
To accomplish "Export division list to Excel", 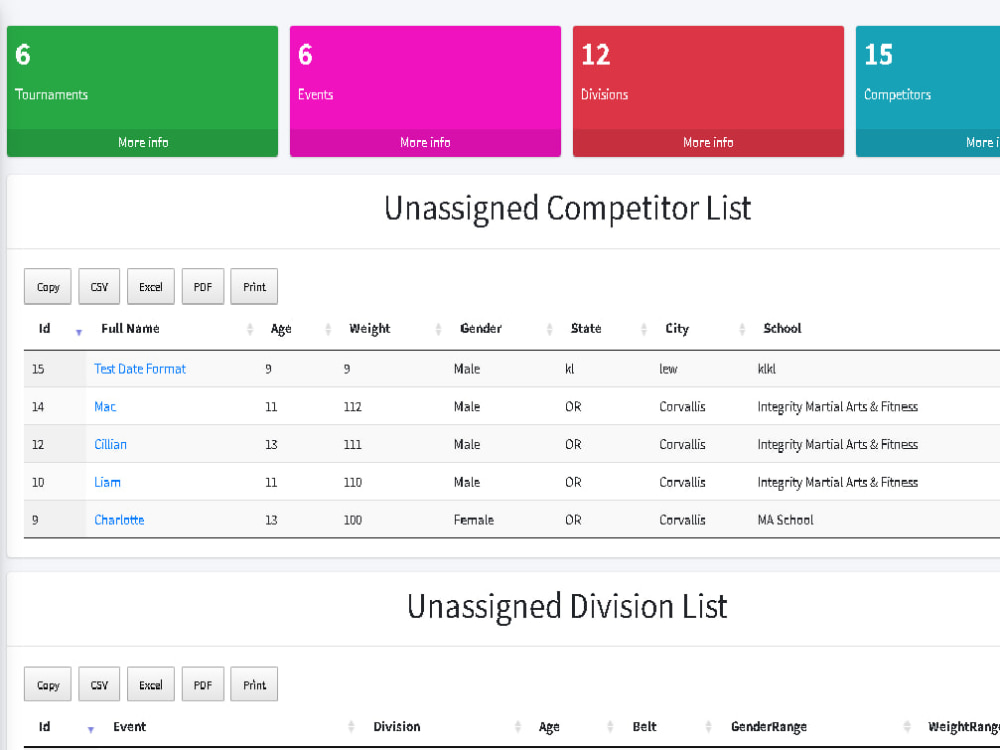I will pyautogui.click(x=151, y=685).
